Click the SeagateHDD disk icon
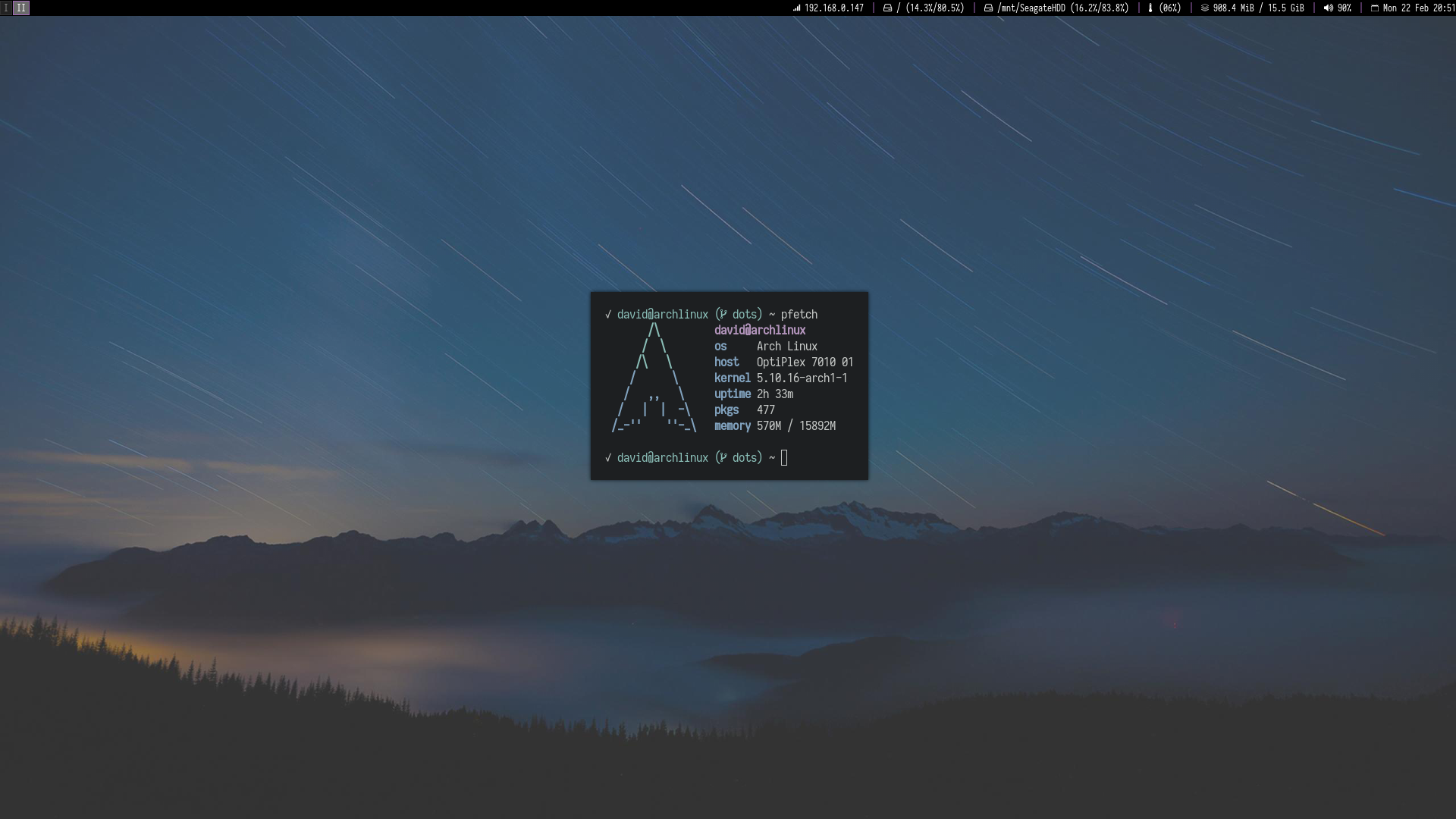 point(988,8)
